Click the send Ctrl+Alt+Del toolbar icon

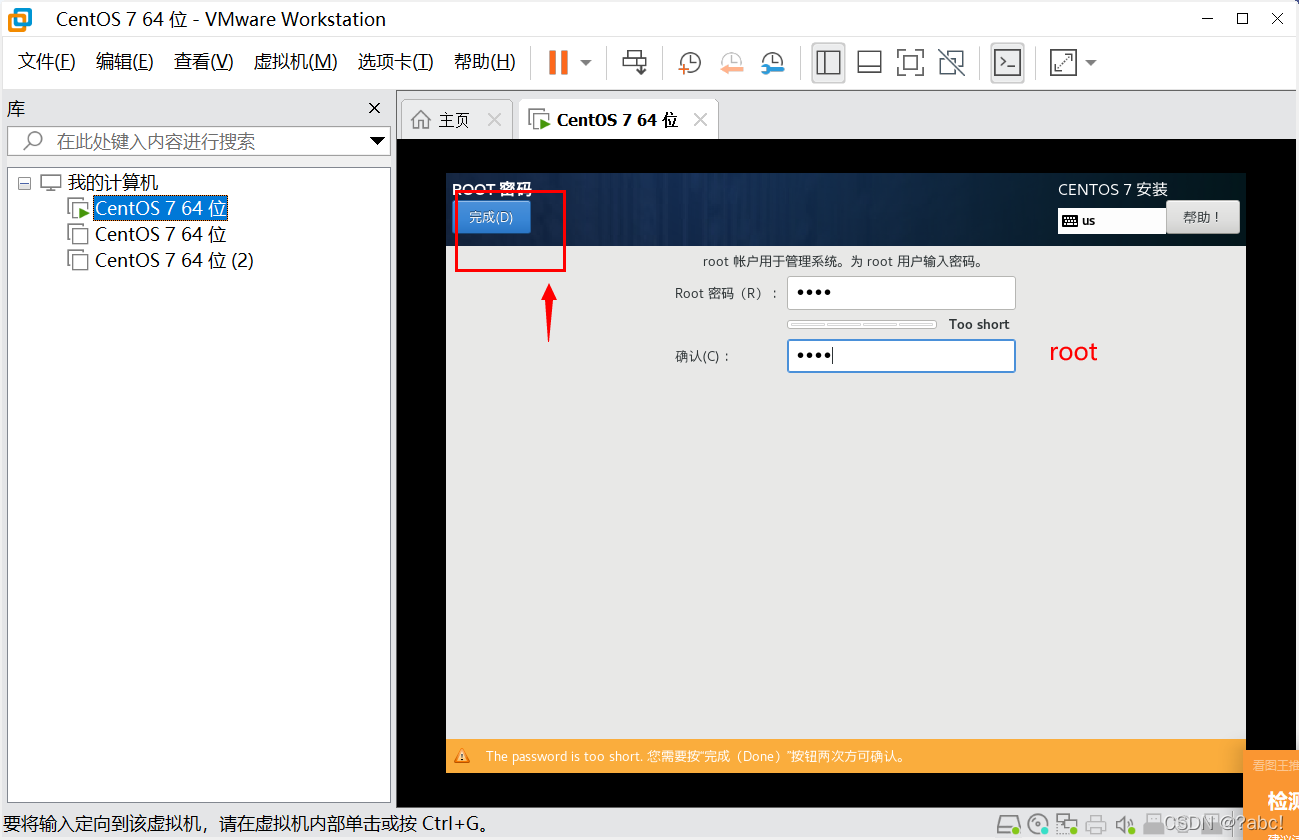634,62
